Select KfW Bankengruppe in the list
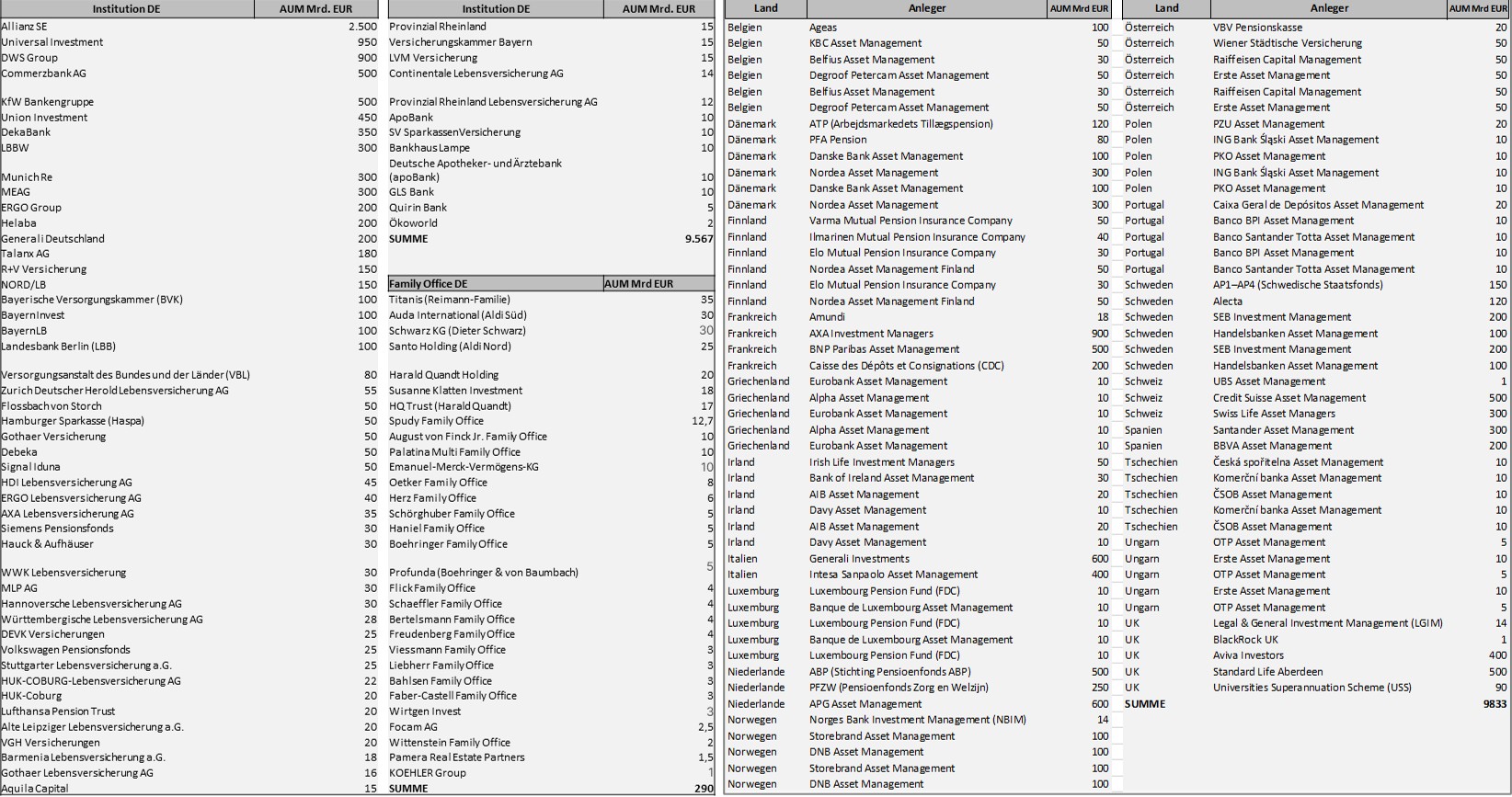This screenshot has width=1512, height=797. coord(48,102)
